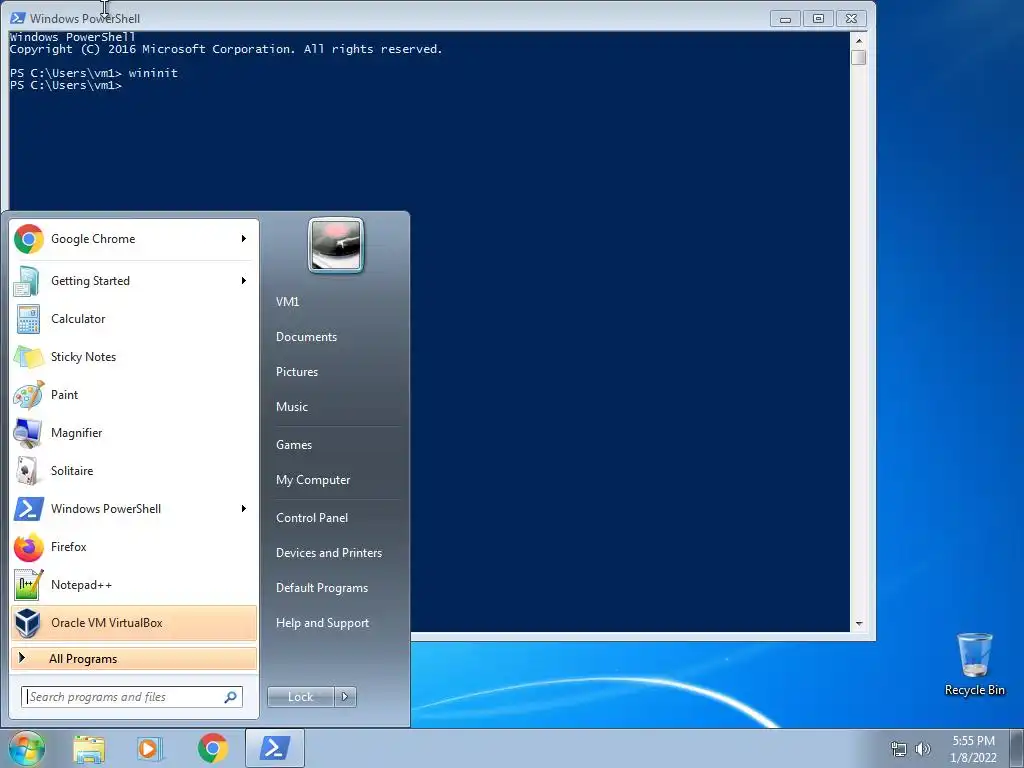Click the search magnifier icon
Viewport: 1024px width, 768px height.
click(x=230, y=697)
